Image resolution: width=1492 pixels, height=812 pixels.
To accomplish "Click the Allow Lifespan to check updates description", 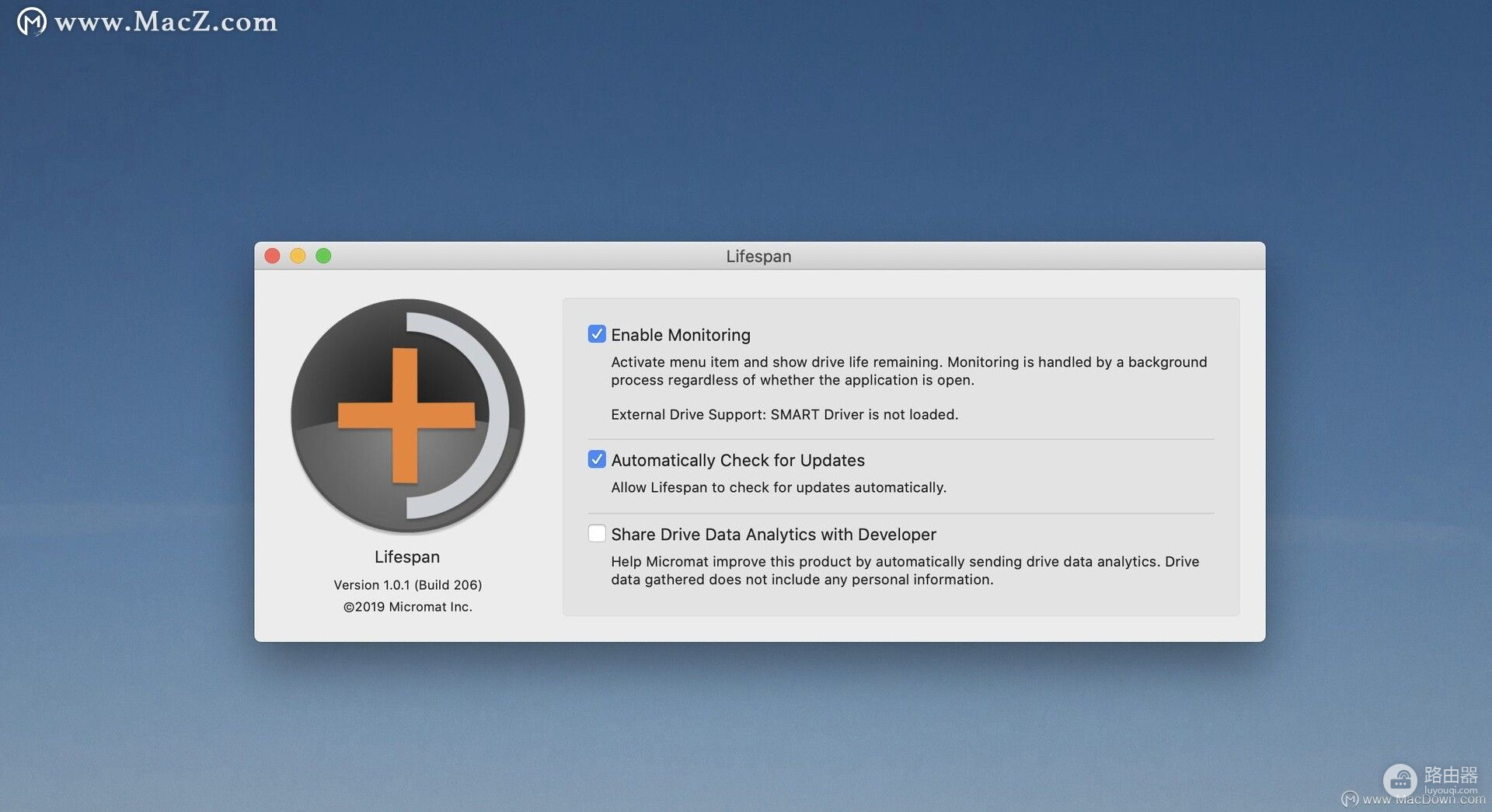I will coord(779,488).
